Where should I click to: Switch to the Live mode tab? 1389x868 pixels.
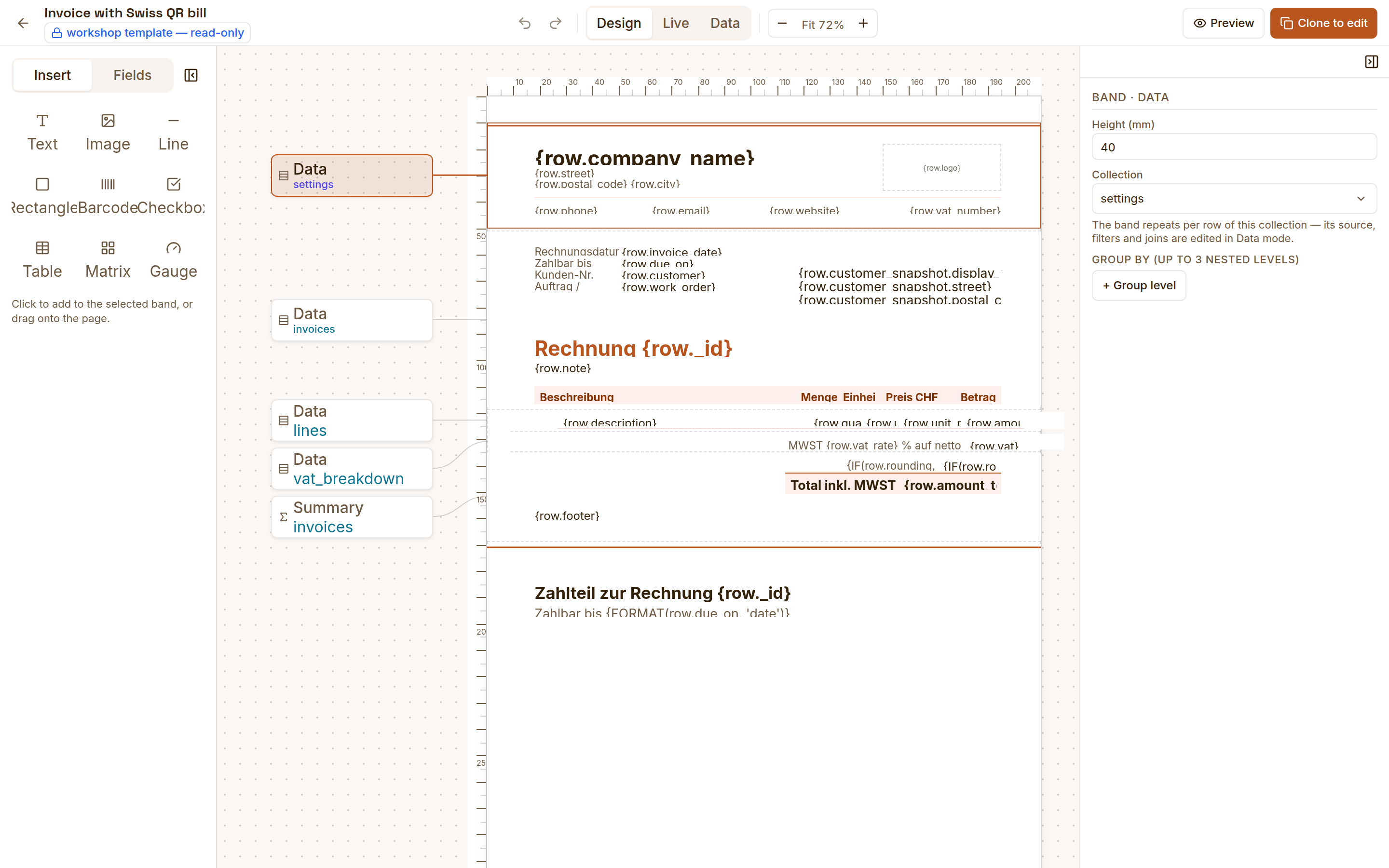676,23
